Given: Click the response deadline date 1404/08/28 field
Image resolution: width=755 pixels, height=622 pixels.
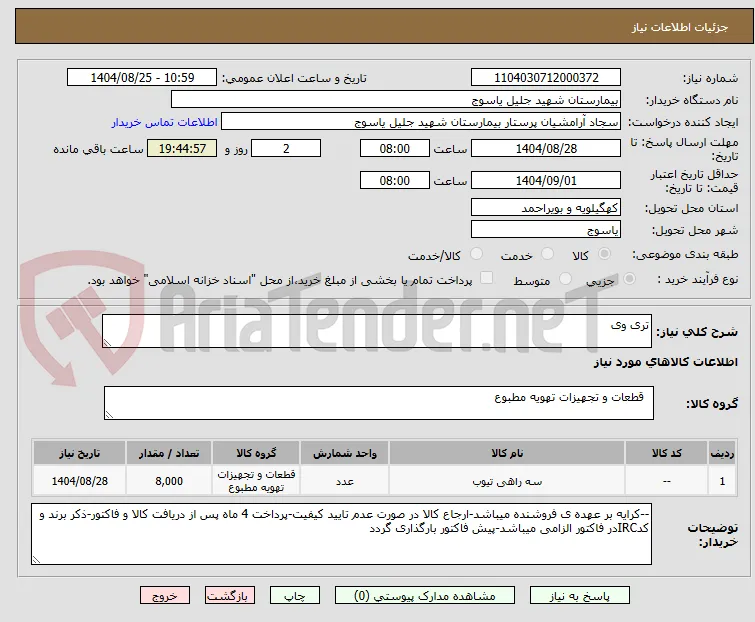Looking at the screenshot, I should pos(546,148).
